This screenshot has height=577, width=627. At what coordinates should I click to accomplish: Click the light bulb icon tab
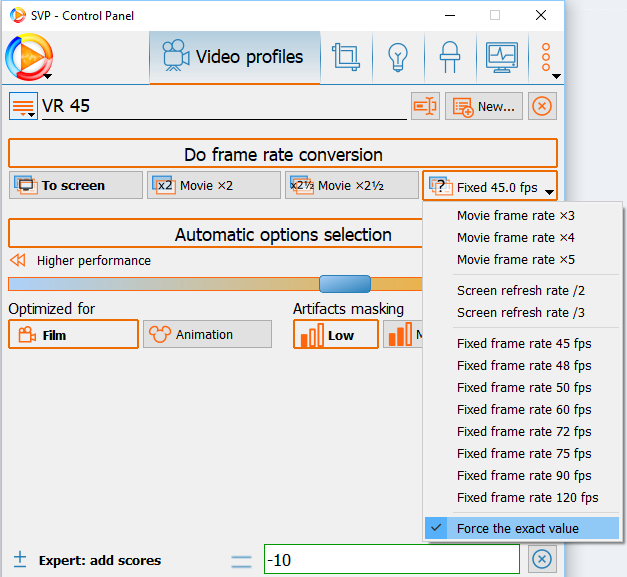pyautogui.click(x=398, y=57)
